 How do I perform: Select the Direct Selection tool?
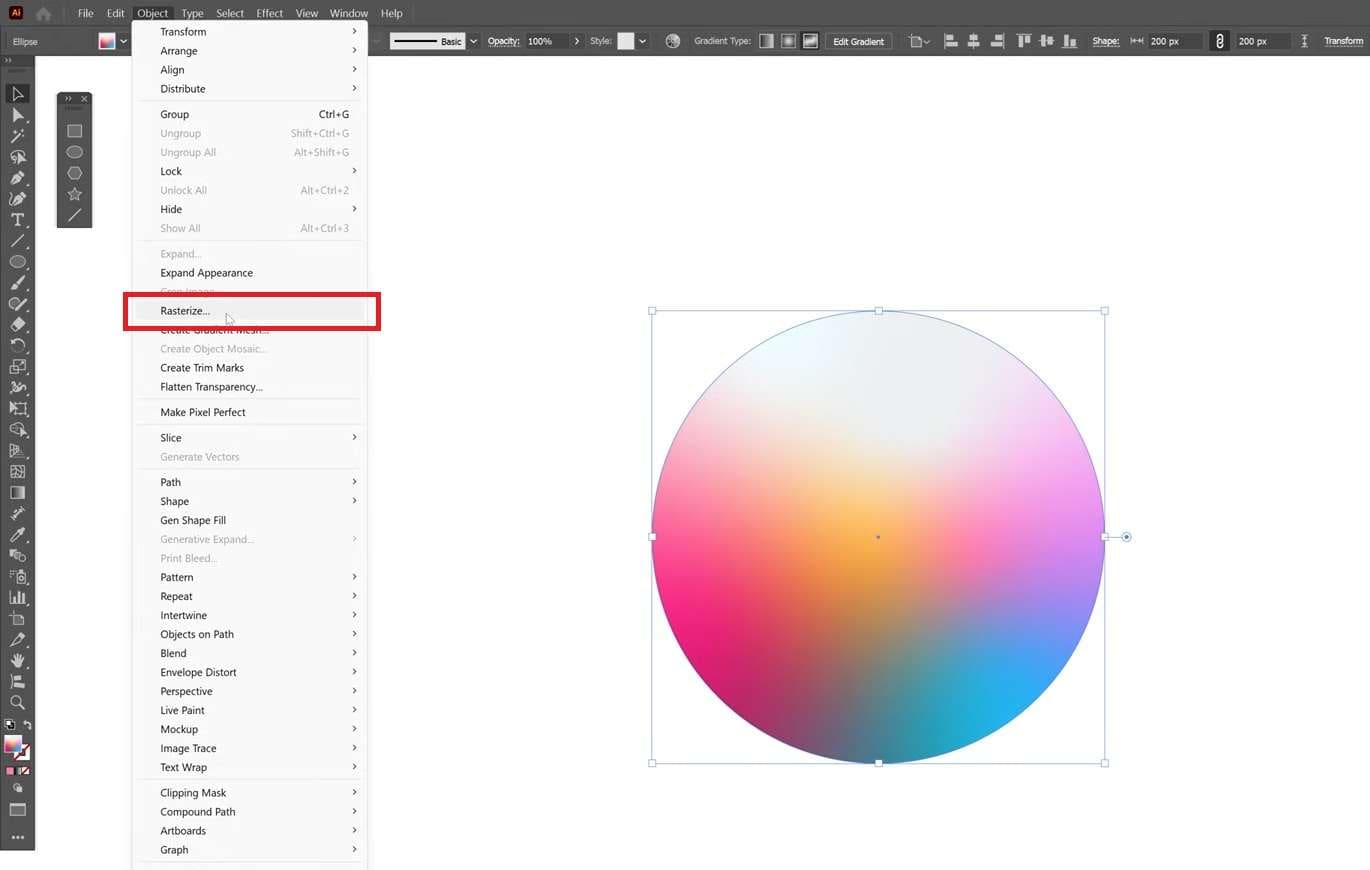(17, 115)
